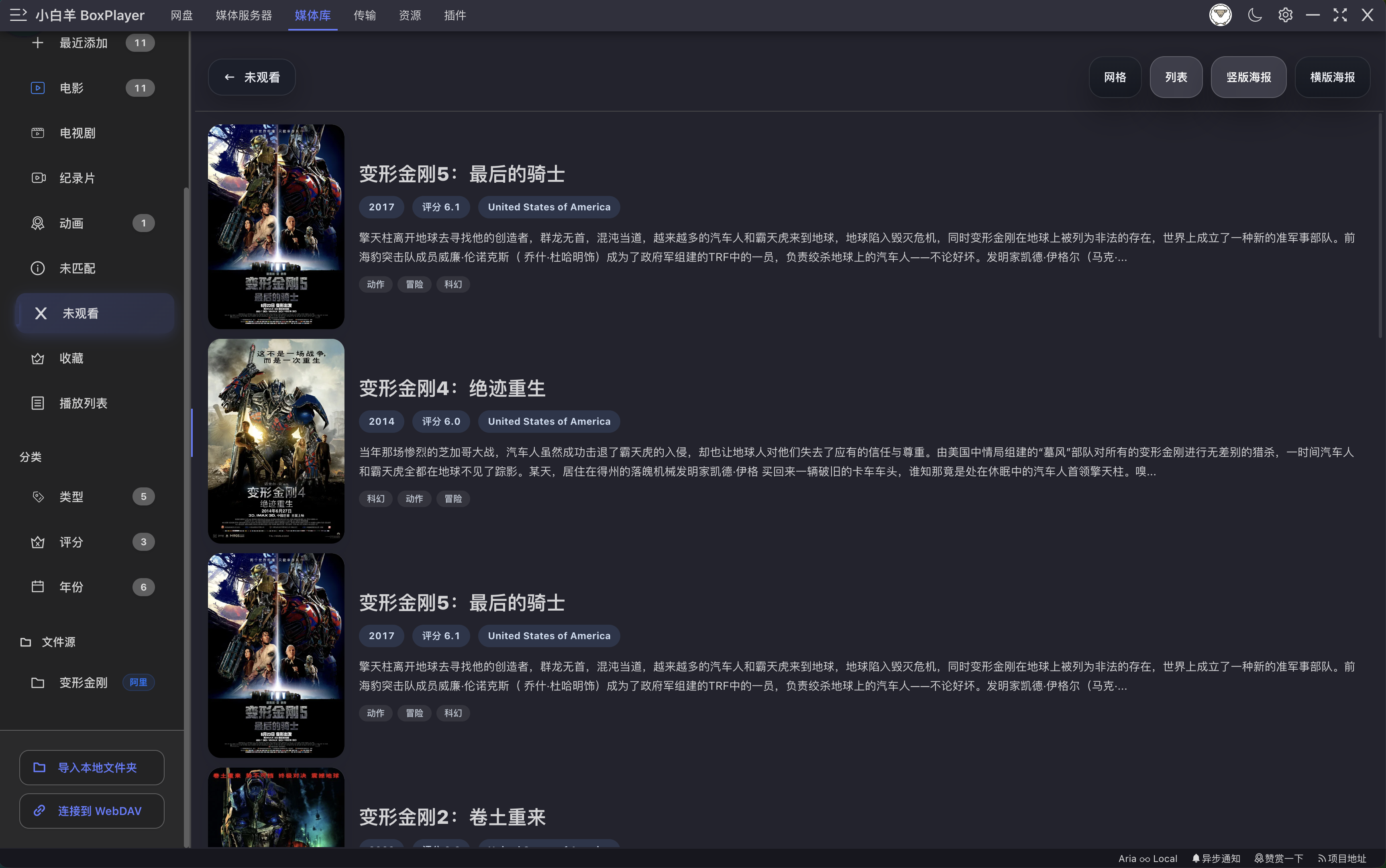Click the title 变形金刚4：绝迹重生
The height and width of the screenshot is (868, 1386).
point(452,388)
